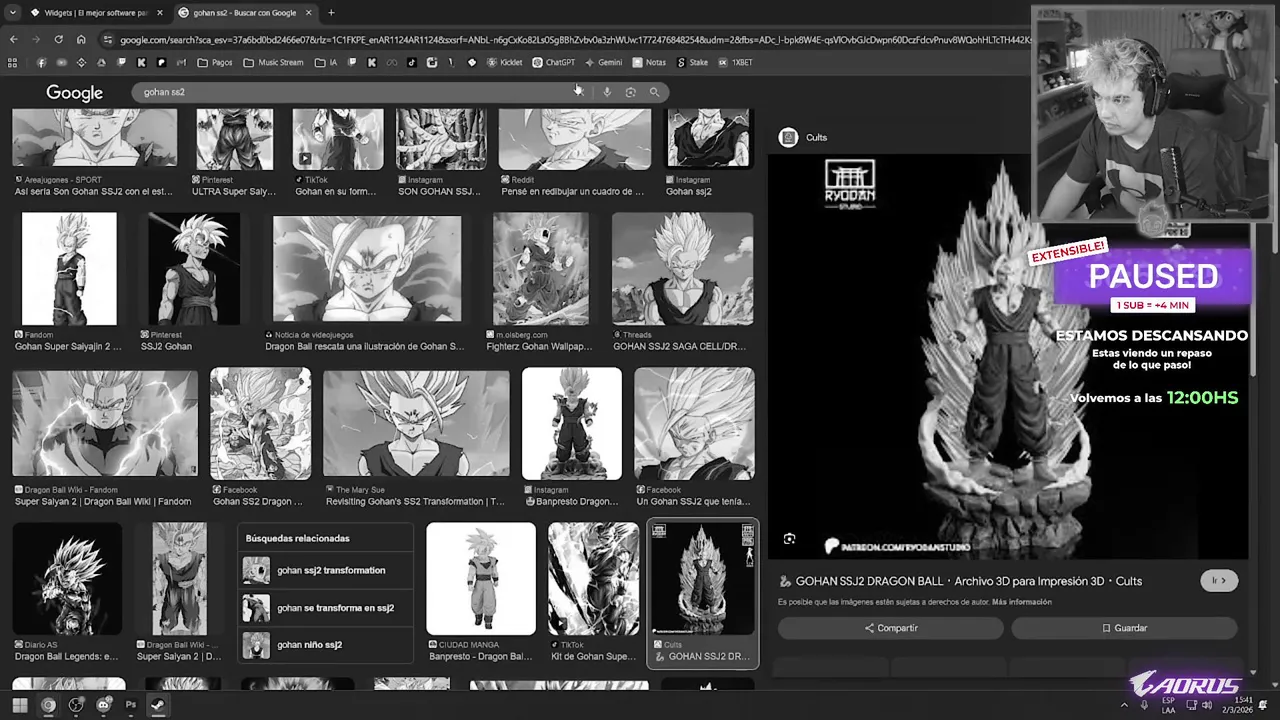Screen dimensions: 1280x720
Task: Open the Music Stream bookmarks folder
Action: point(273,62)
